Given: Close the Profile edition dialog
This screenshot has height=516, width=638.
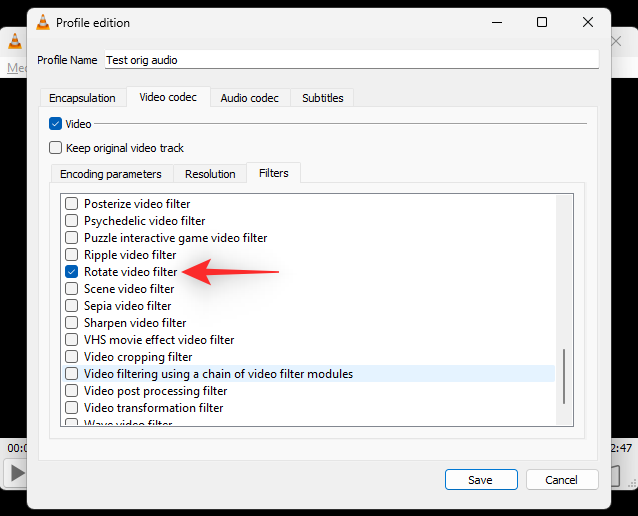Looking at the screenshot, I should click(x=588, y=22).
